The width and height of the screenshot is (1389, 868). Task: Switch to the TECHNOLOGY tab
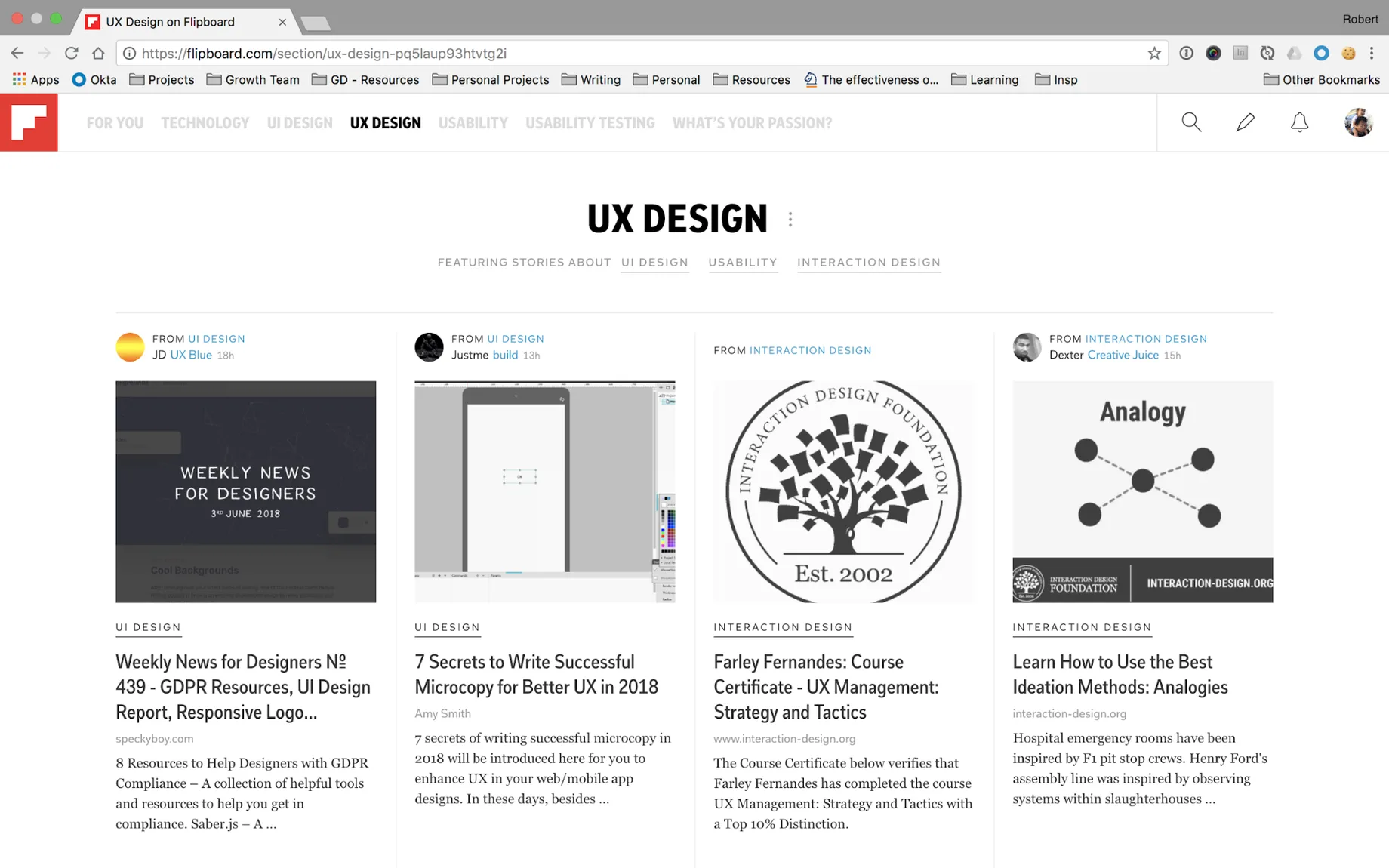tap(205, 122)
